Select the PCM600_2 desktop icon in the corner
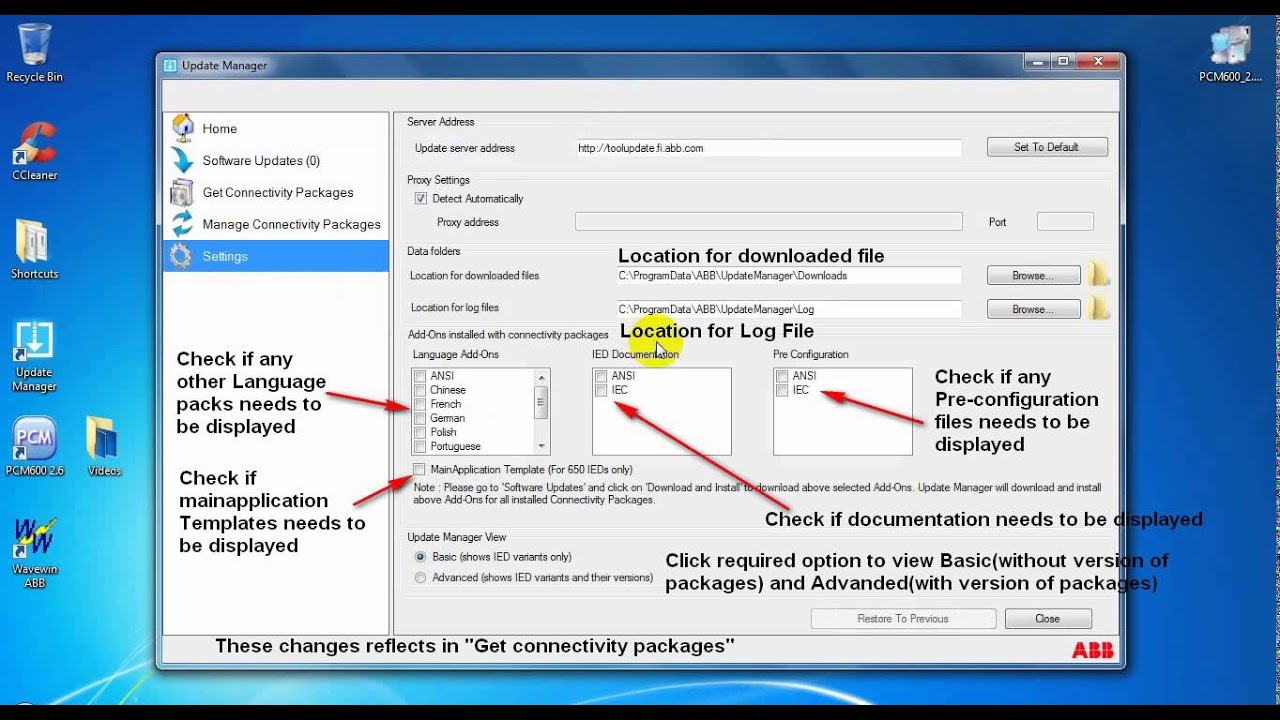 pyautogui.click(x=1230, y=55)
